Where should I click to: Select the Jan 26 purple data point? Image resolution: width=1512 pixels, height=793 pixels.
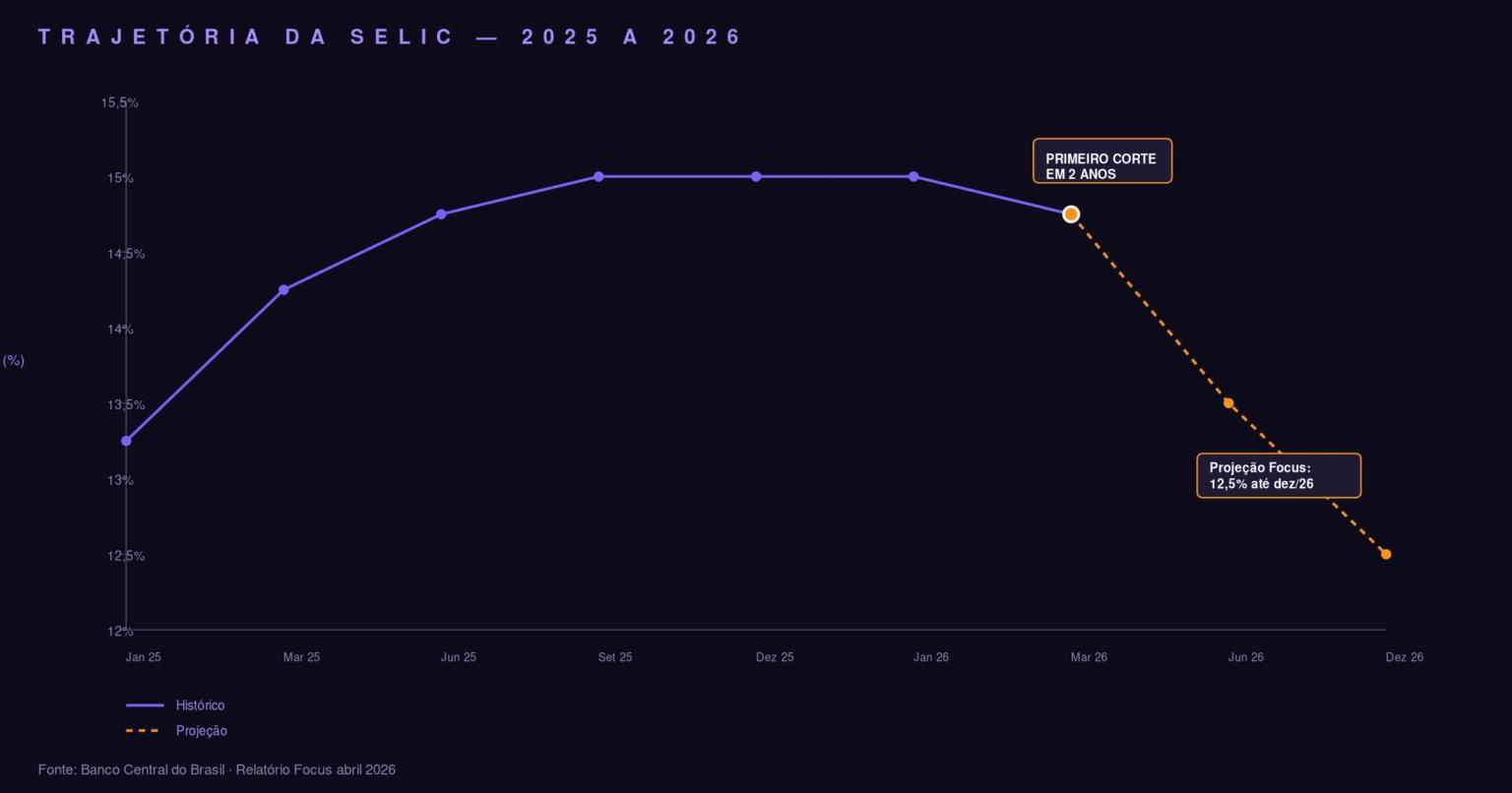pyautogui.click(x=913, y=177)
